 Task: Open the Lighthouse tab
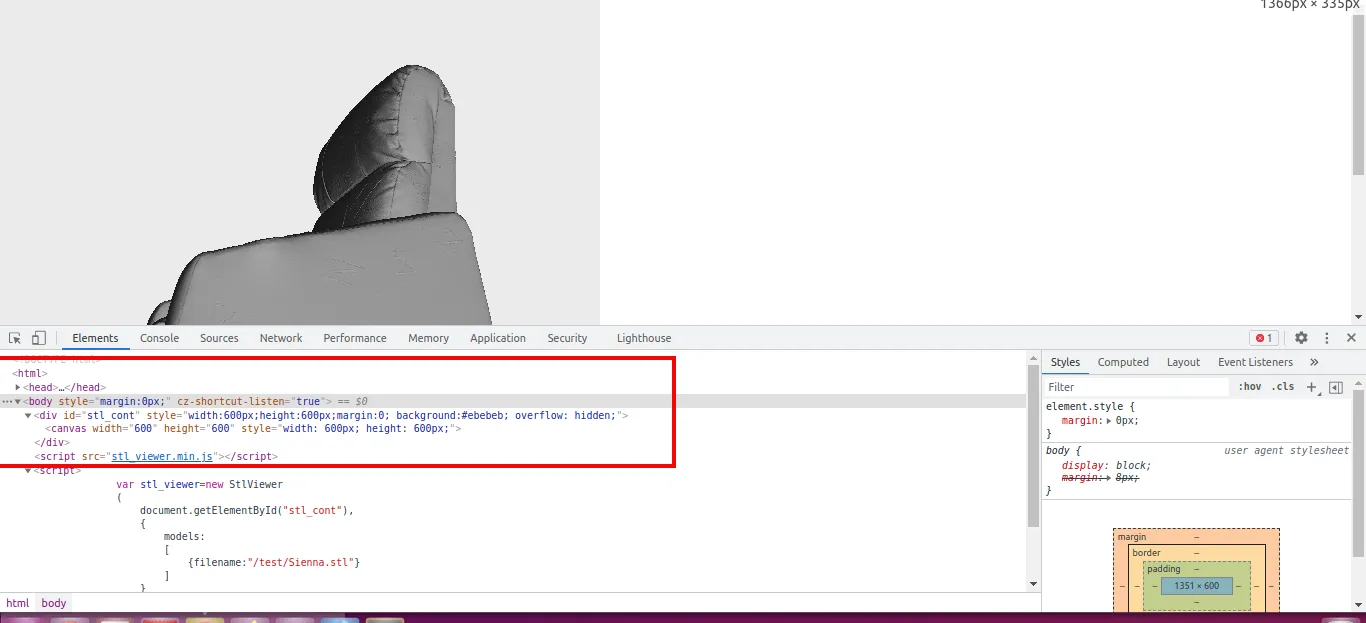point(644,338)
